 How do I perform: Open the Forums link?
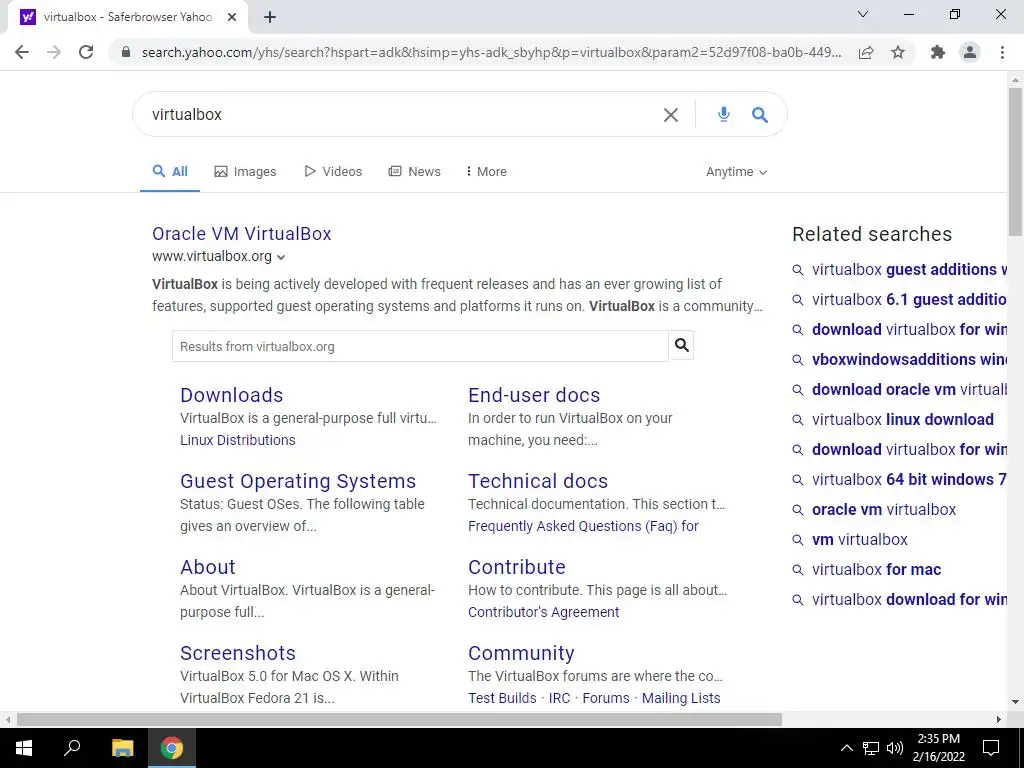[606, 698]
